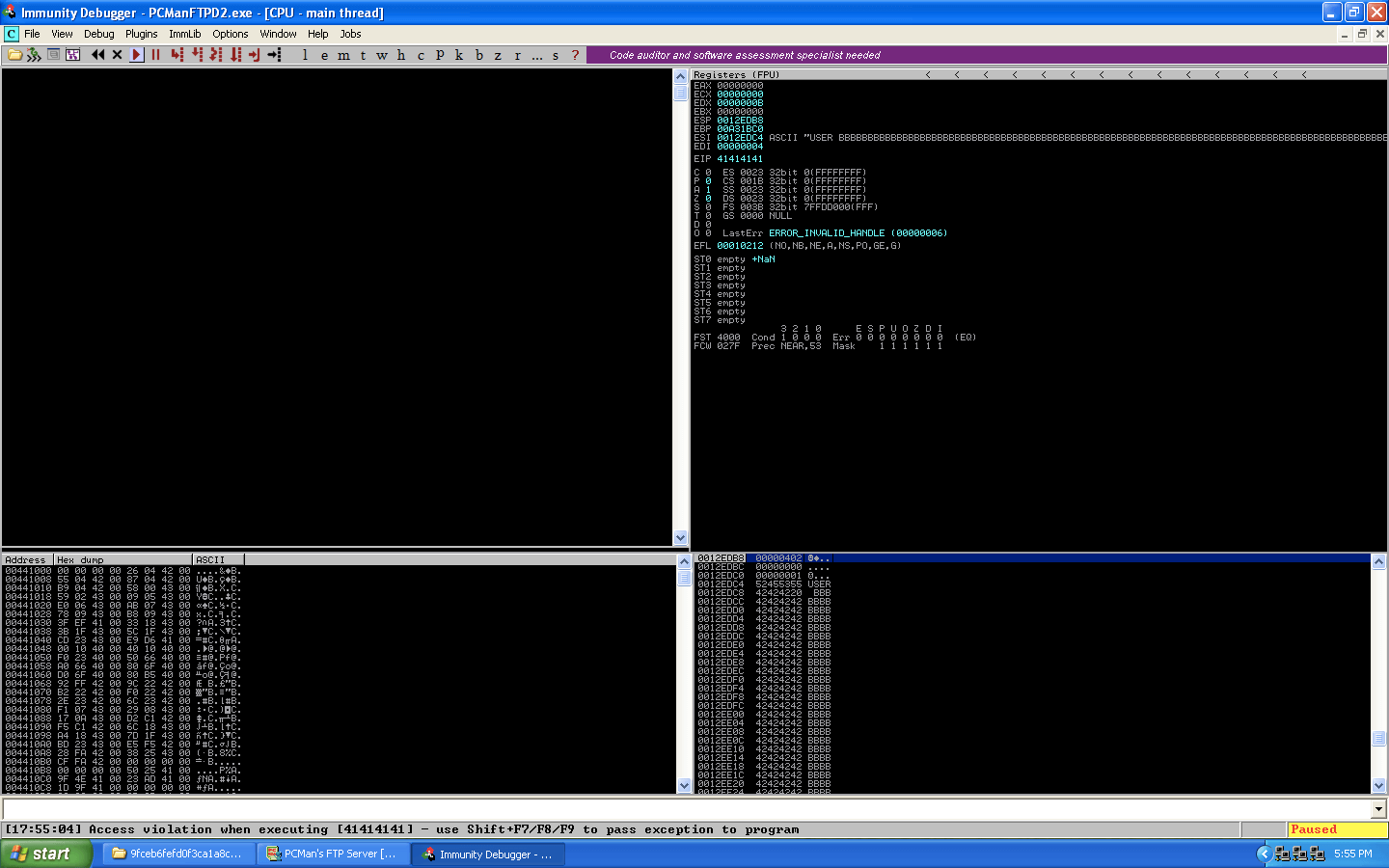Show Source via 's' button
1389x868 pixels.
556,55
